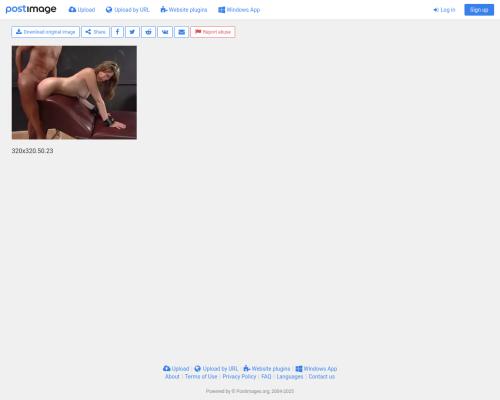
Task: Select the image title text 320x320.50.23
Action: click(32, 151)
